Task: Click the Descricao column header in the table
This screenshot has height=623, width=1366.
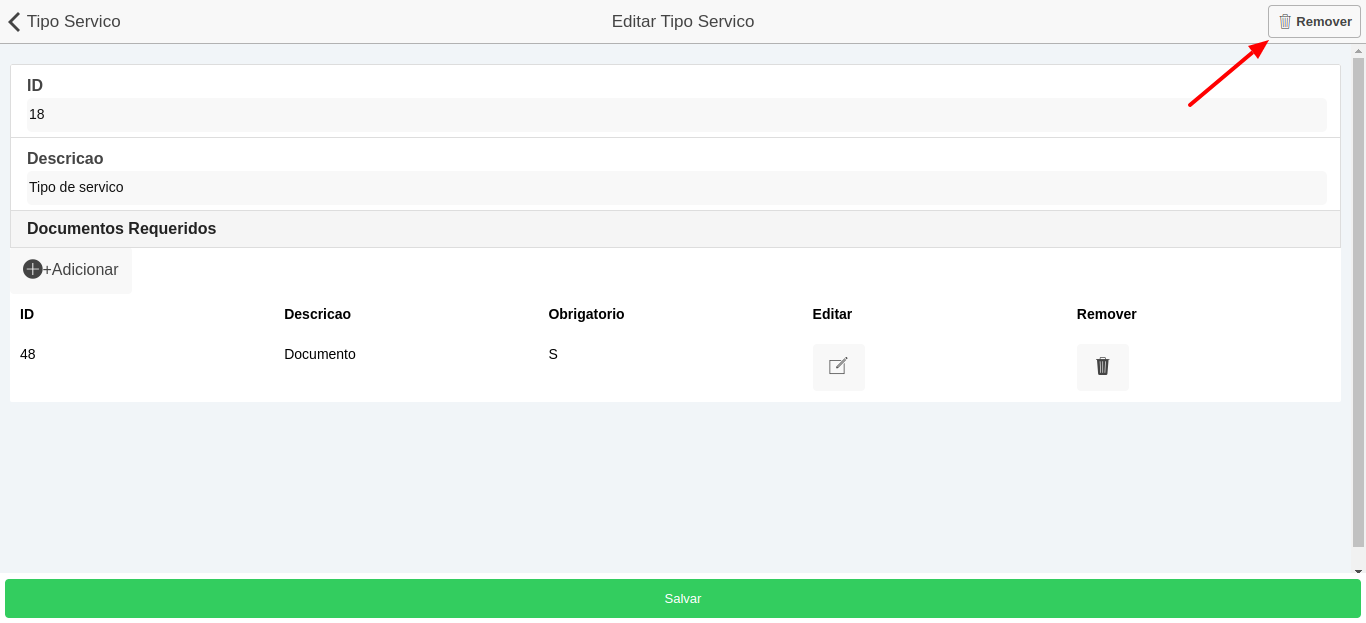Action: pos(317,314)
